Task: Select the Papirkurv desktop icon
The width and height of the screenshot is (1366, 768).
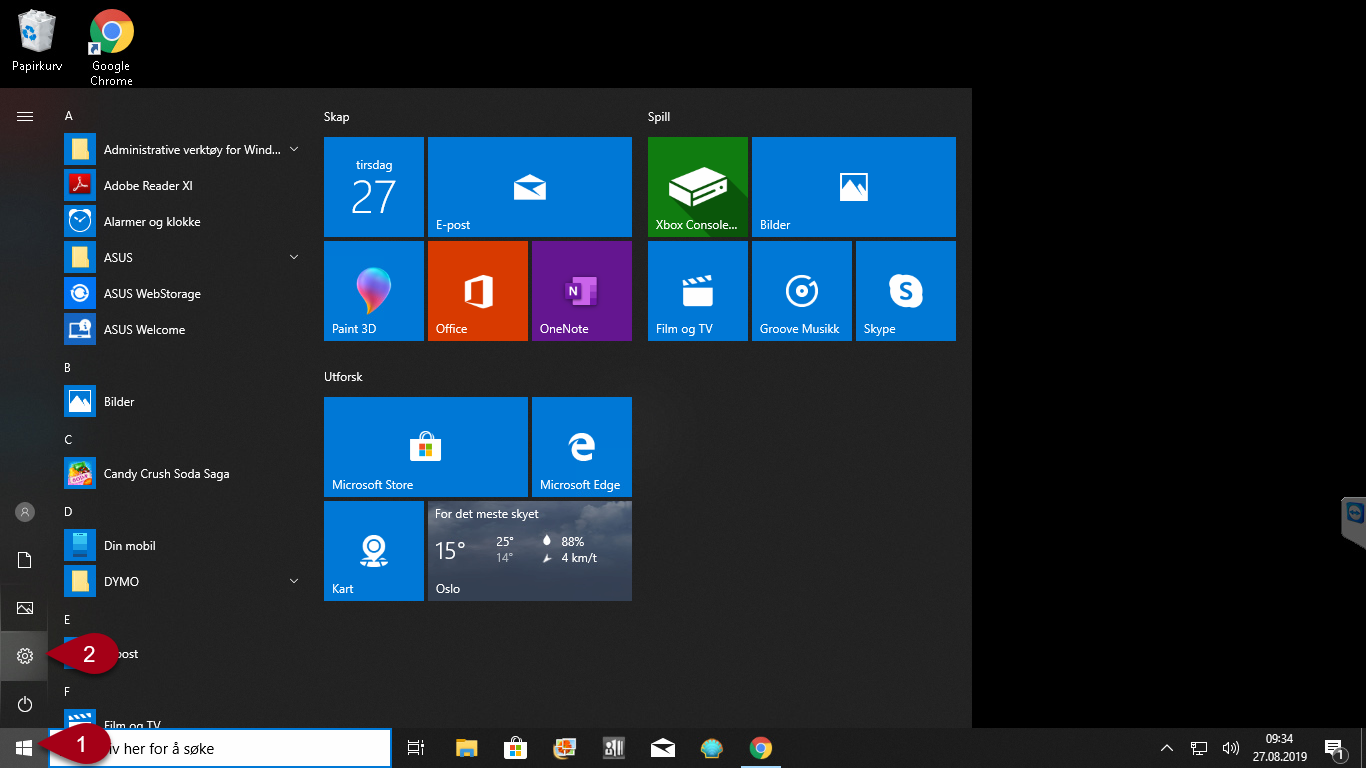Action: point(37,41)
